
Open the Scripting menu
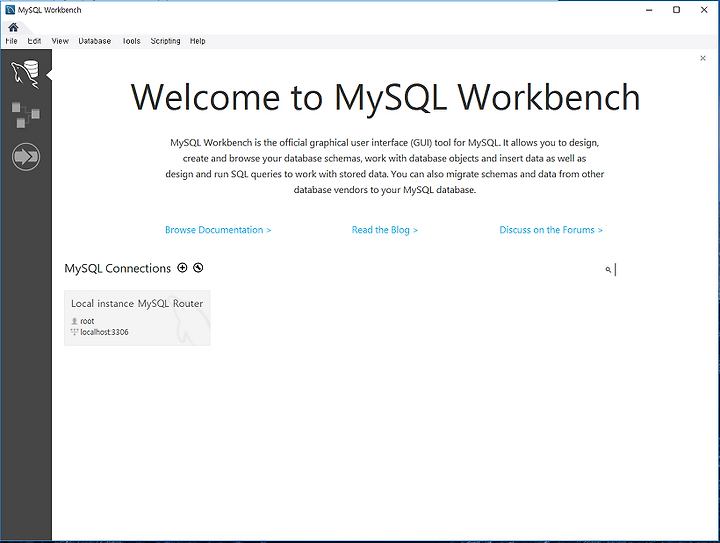tap(165, 41)
